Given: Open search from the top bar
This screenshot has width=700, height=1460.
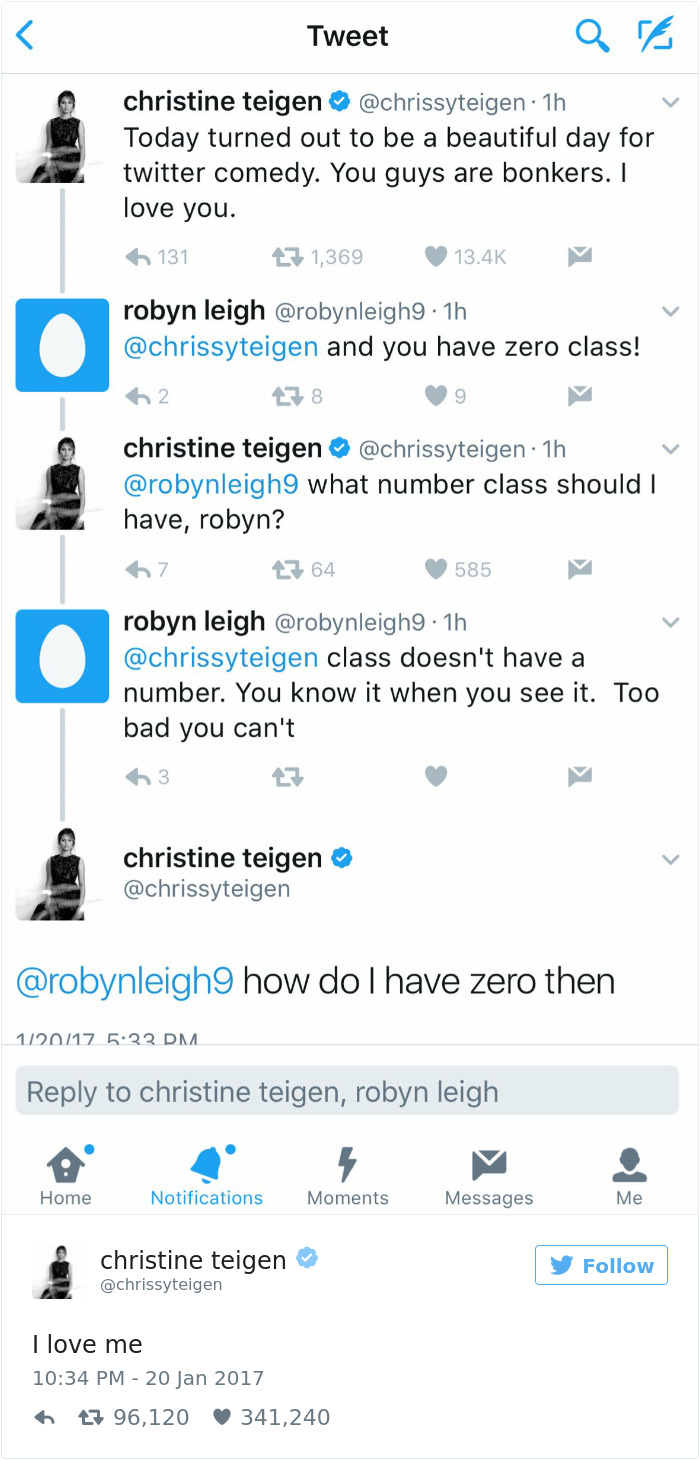Looking at the screenshot, I should [593, 35].
